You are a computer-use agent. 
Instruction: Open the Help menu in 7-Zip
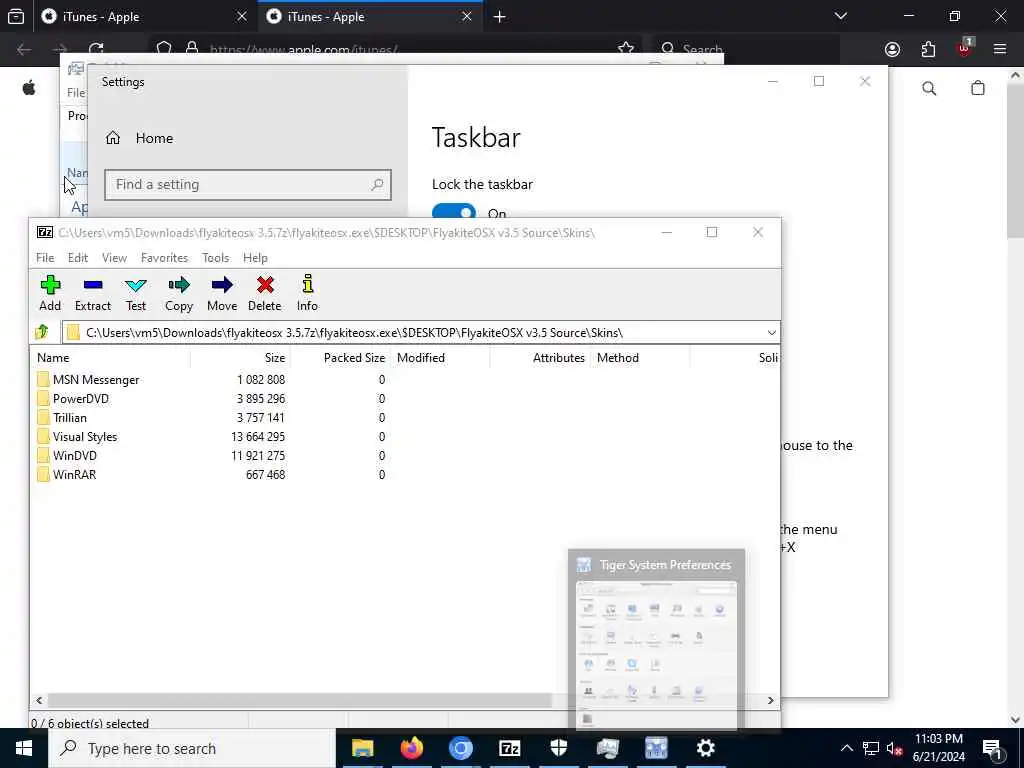pos(255,258)
